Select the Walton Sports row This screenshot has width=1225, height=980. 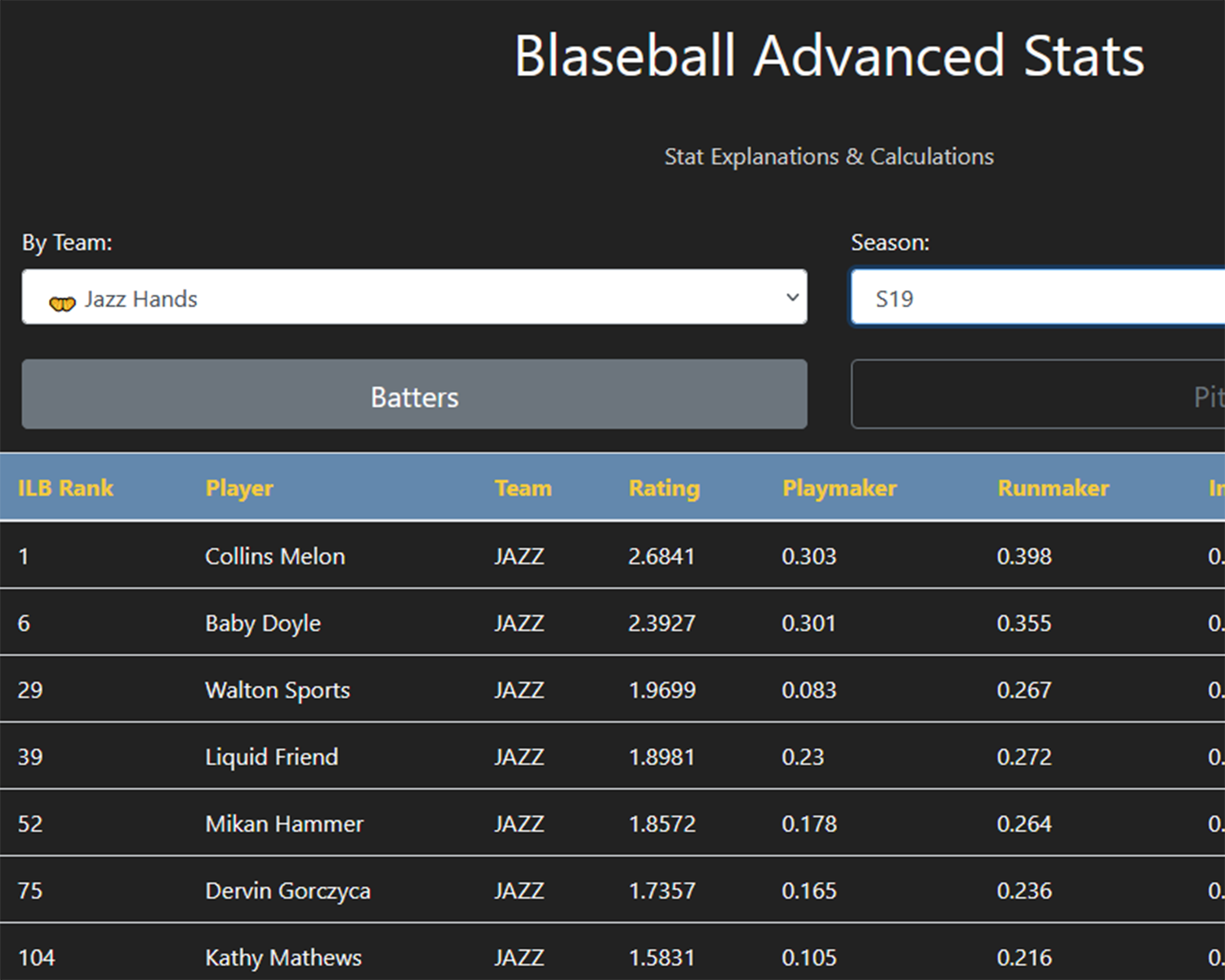278,690
